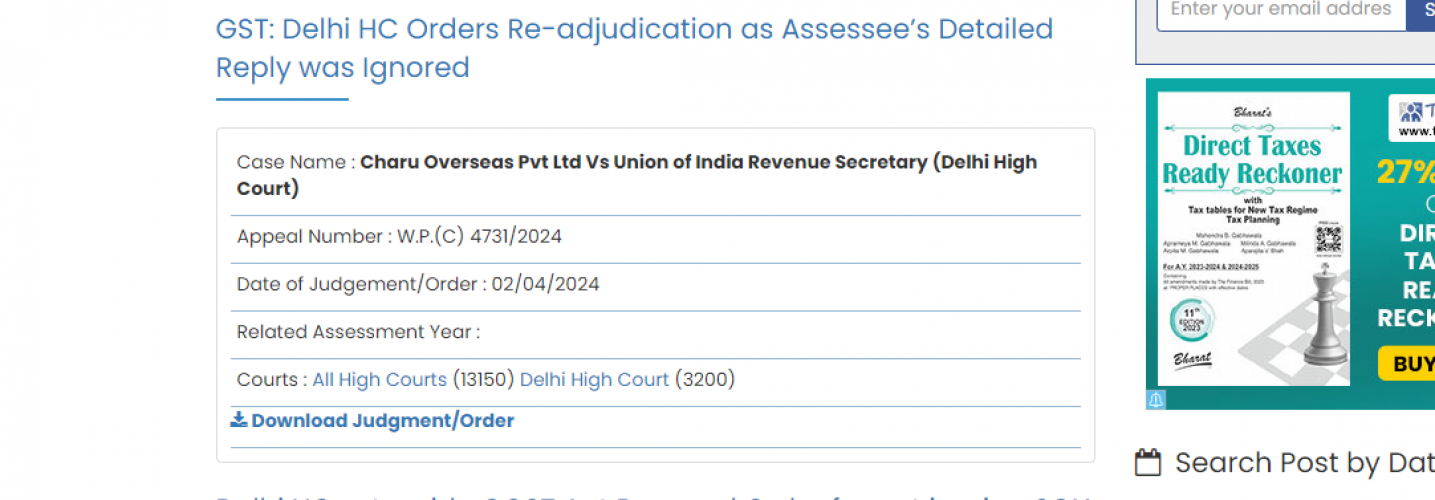Click the 27% discount text in the ad

1405,173
